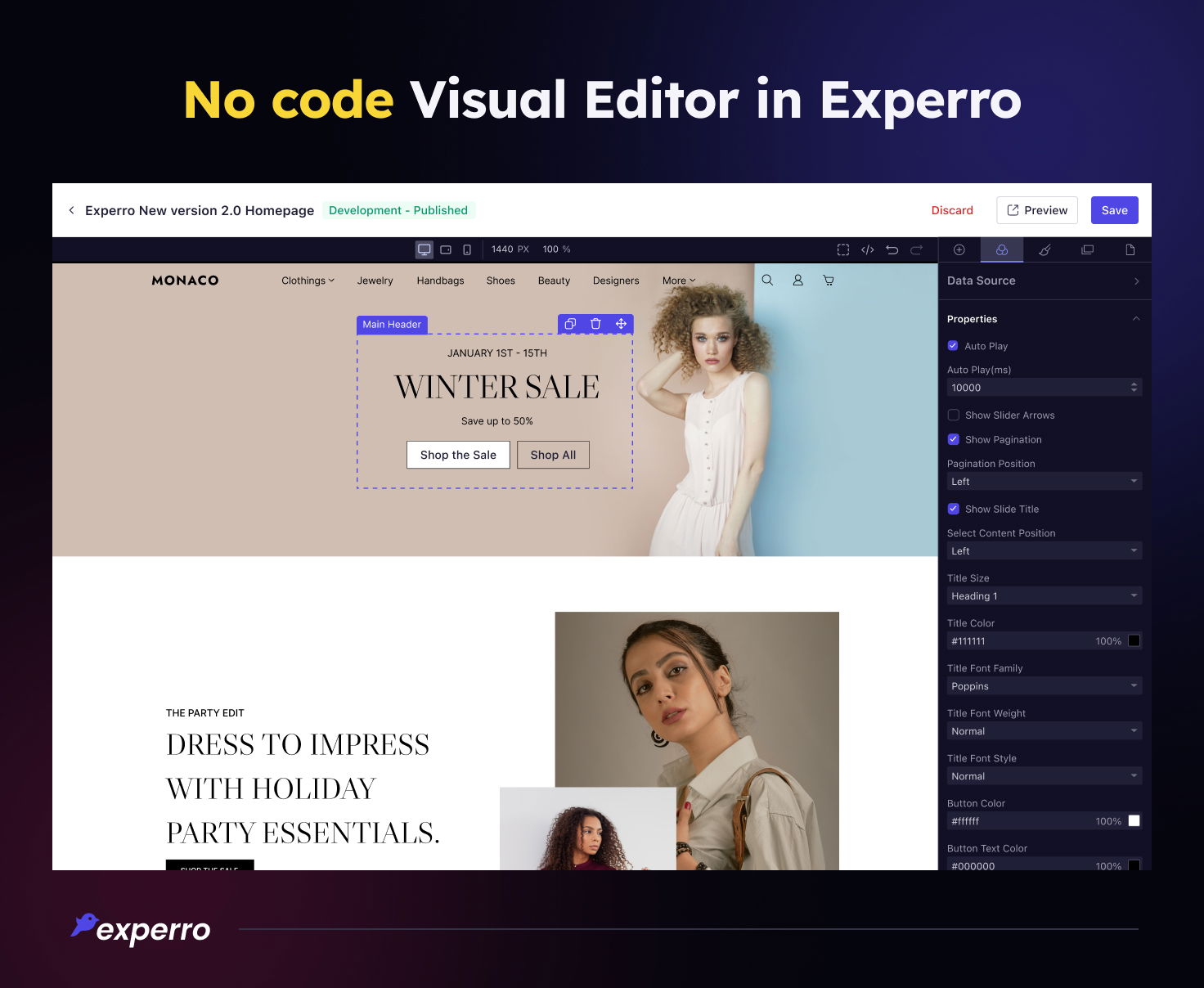This screenshot has height=988, width=1204.
Task: Toggle the dashed-square outline icon in toolbar
Action: [843, 249]
